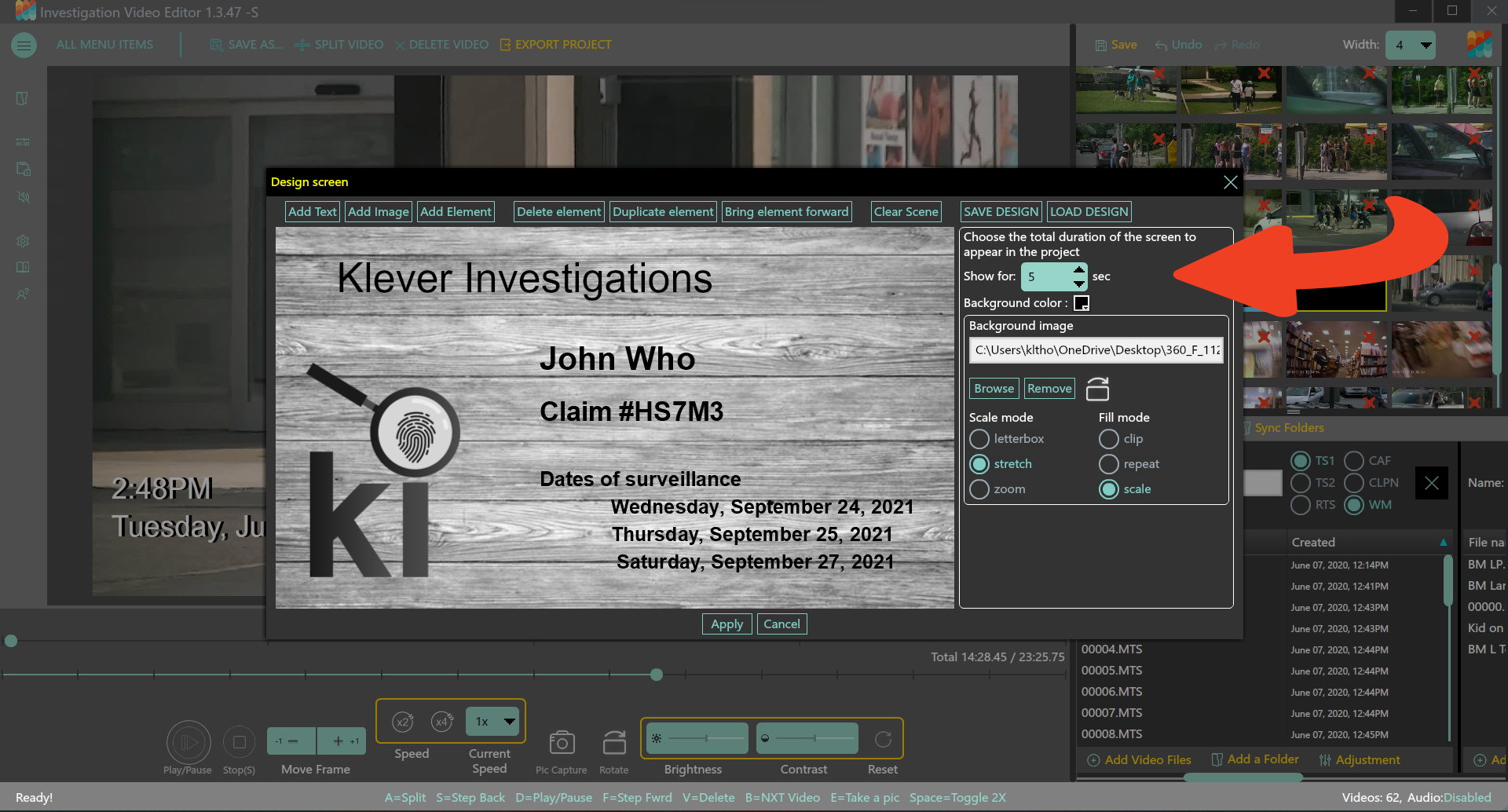Select the TS2 option near Sync Folders
Screen dimensions: 1508x812
pyautogui.click(x=1300, y=483)
